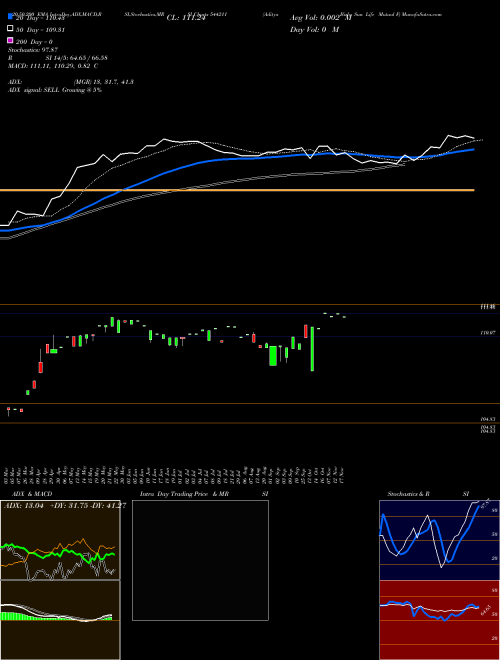Viewport: 500px width, 660px height.
Task: Click the 'MACD: 111.11, 110.29, 0.82 C' readout
Action: [53, 66]
